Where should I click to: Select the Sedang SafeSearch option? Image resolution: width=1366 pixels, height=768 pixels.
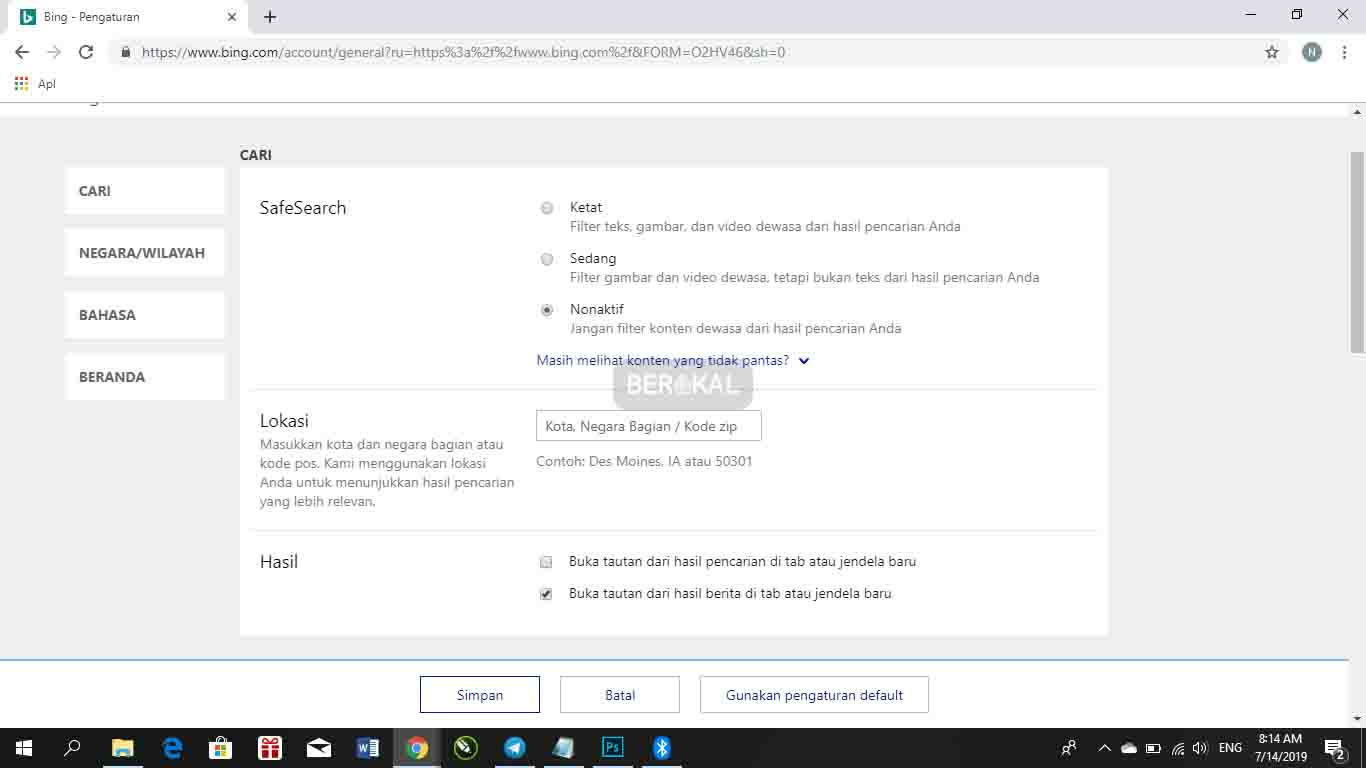(x=546, y=259)
